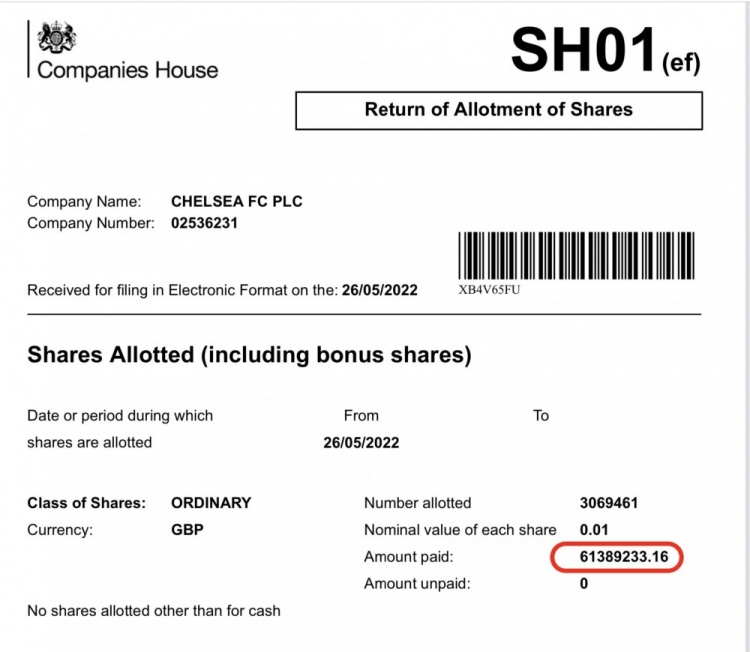Click the amount unpaid value 0
Image resolution: width=750 pixels, height=652 pixels.
coord(584,584)
